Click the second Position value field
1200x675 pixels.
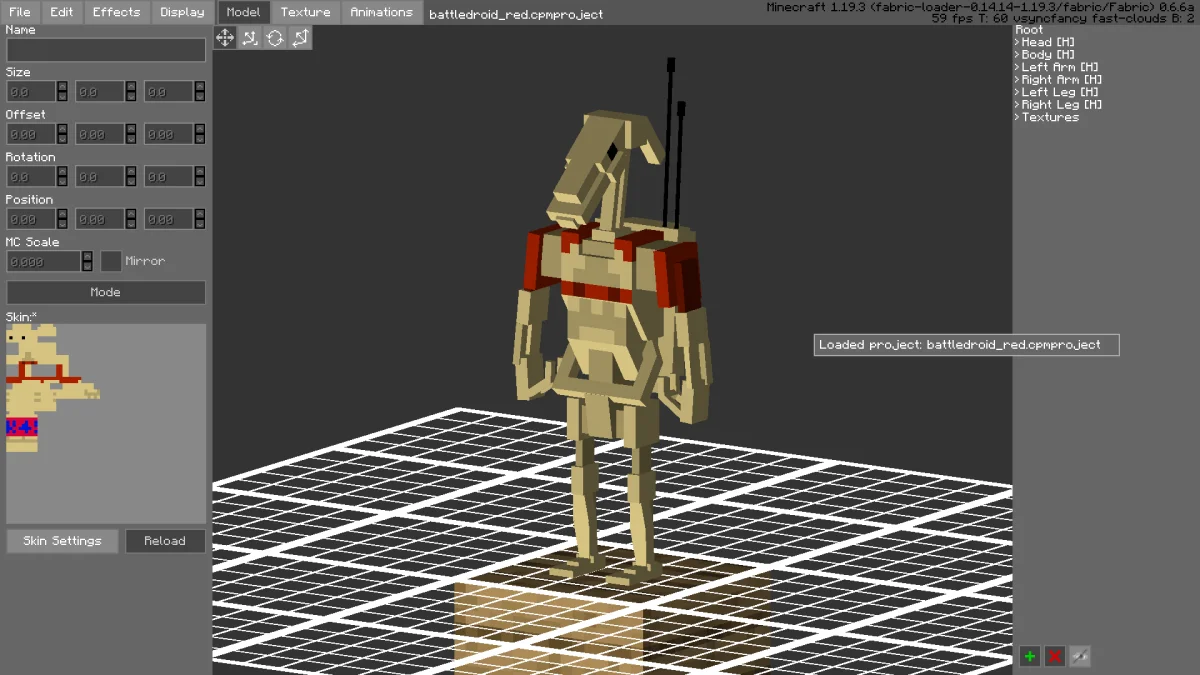(x=100, y=219)
